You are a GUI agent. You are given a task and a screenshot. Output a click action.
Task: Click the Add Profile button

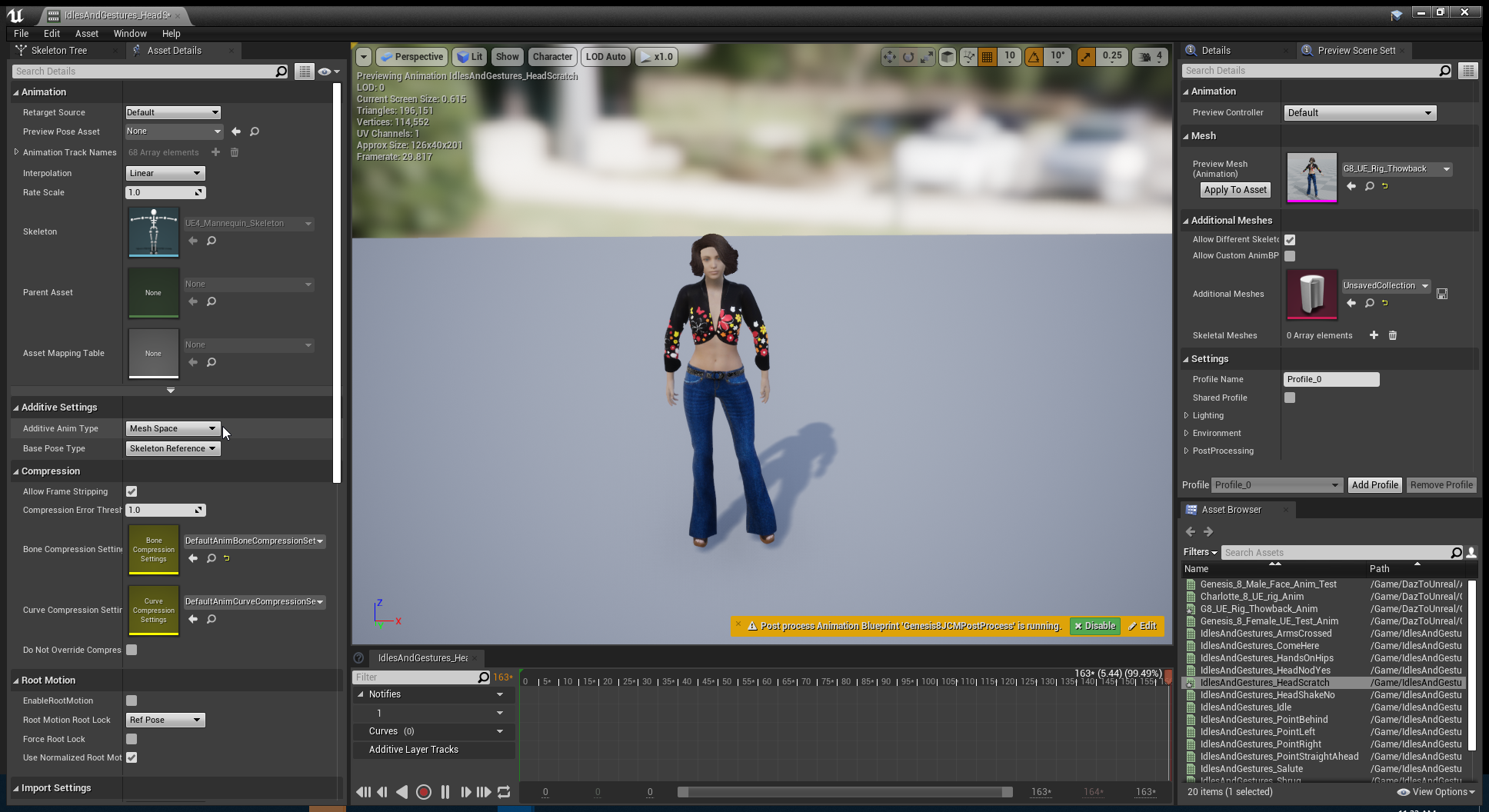pyautogui.click(x=1374, y=485)
